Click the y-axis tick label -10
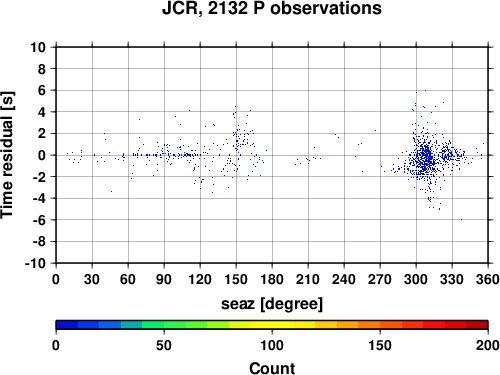The width and height of the screenshot is (500, 375). click(x=35, y=263)
